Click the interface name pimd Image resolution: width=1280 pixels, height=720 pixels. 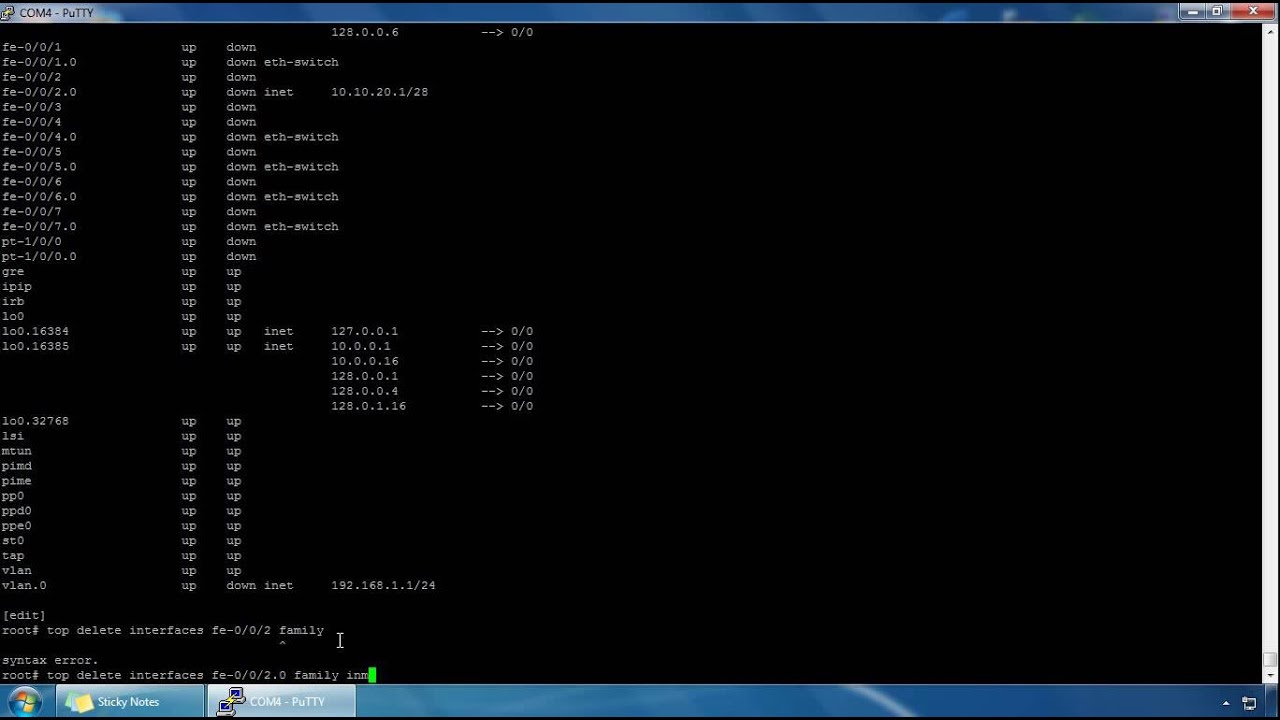coord(17,466)
